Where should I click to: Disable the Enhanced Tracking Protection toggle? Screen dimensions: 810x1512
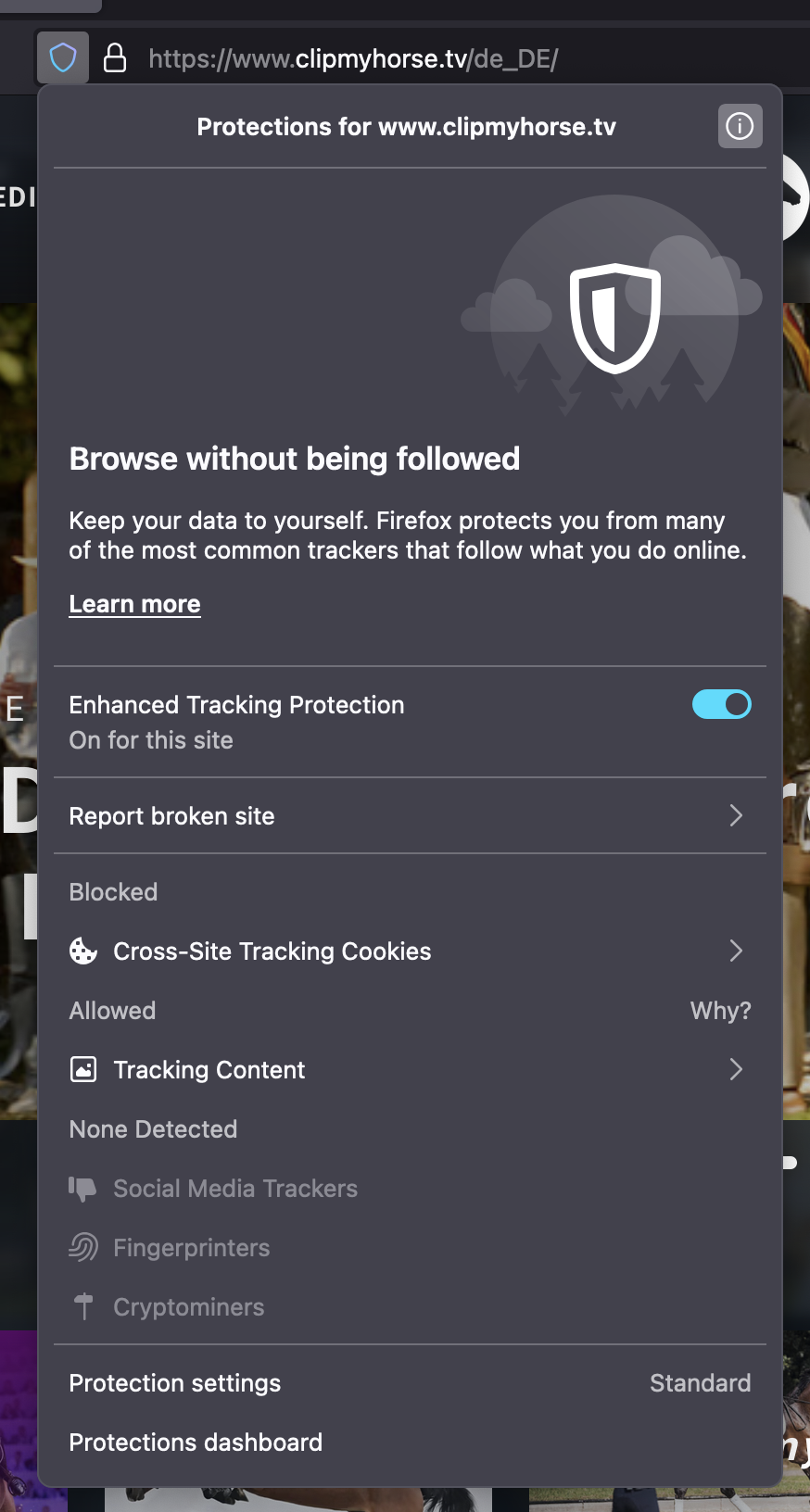[722, 704]
